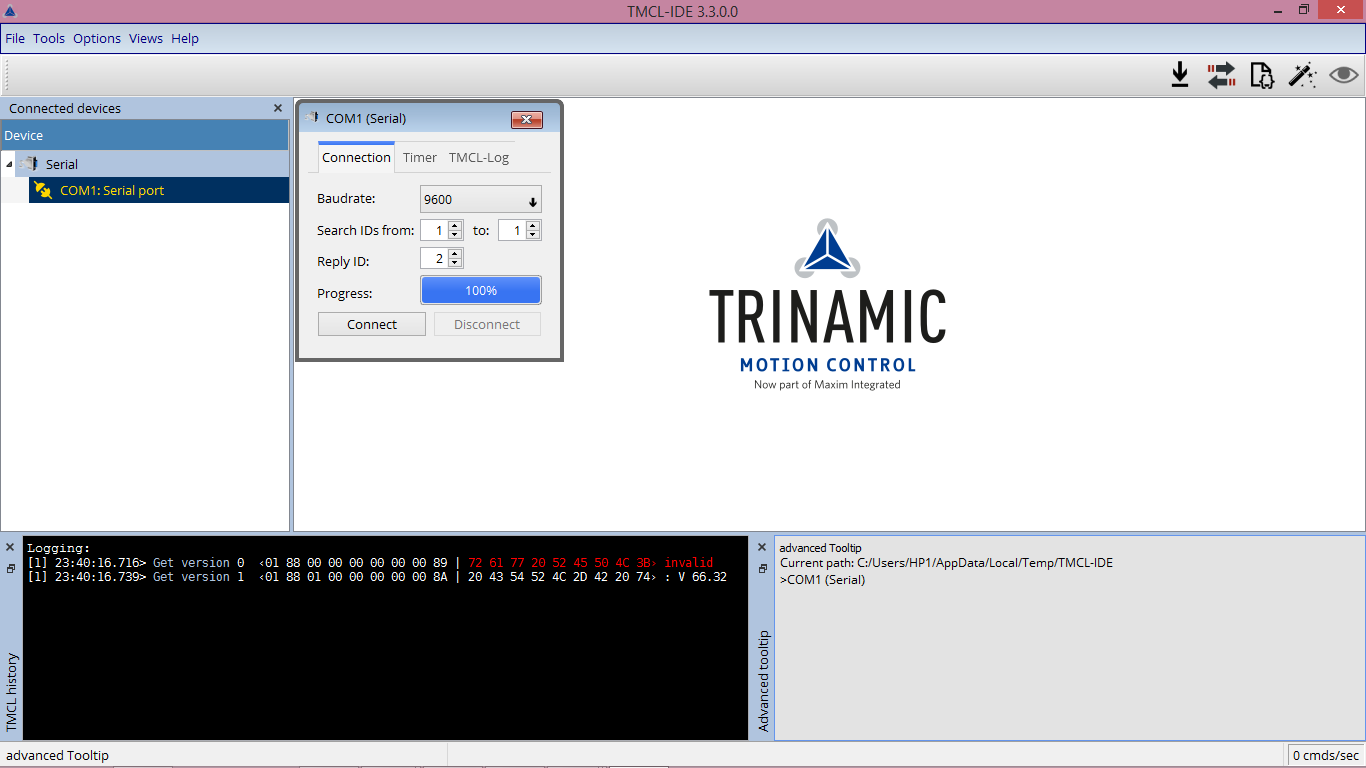Switch to the Timer tab
The image size is (1366, 768).
pyautogui.click(x=419, y=157)
